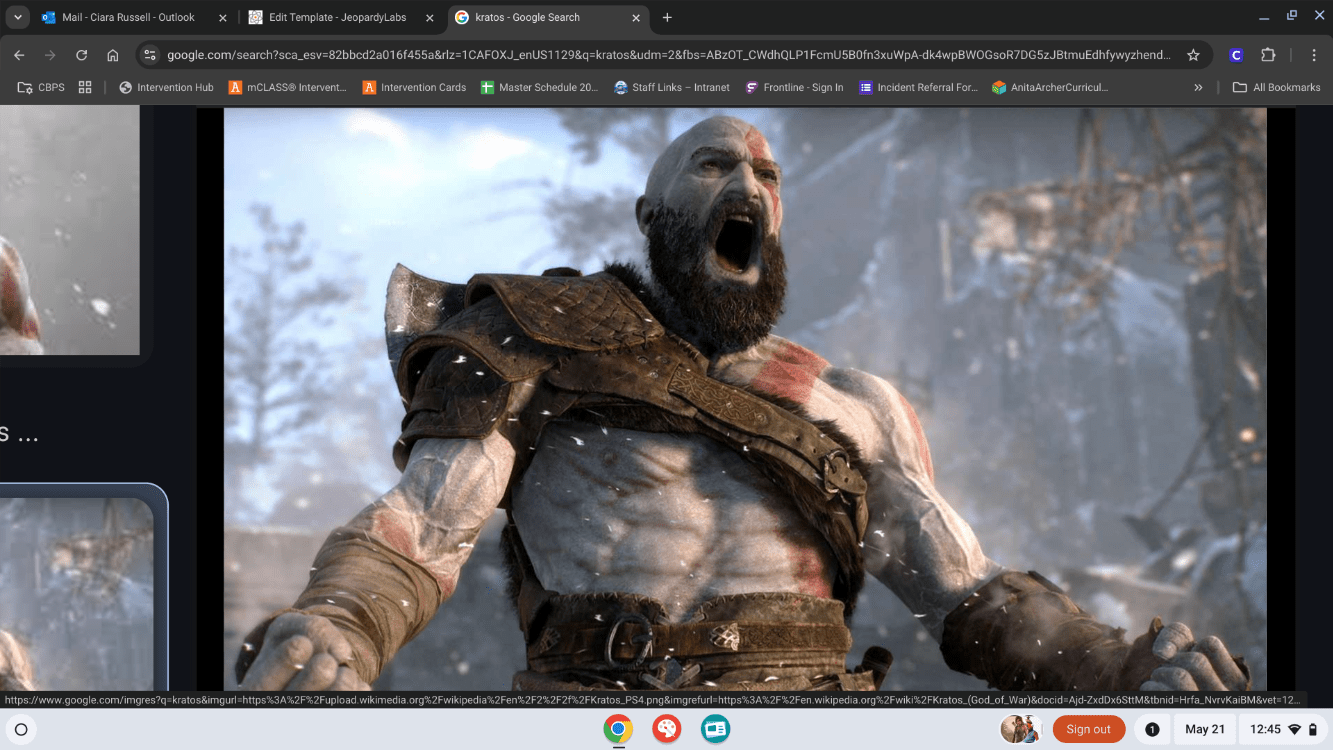This screenshot has height=750, width=1333.
Task: Go forward to the next page
Action: click(x=50, y=55)
